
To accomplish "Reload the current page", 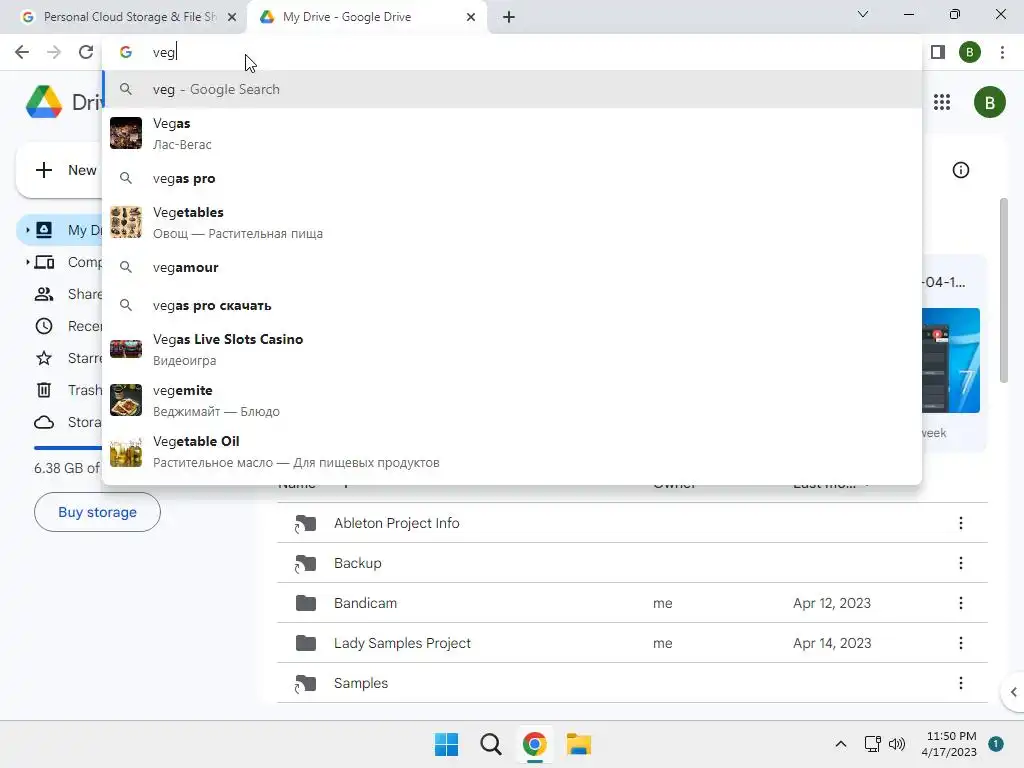I will pos(86,52).
